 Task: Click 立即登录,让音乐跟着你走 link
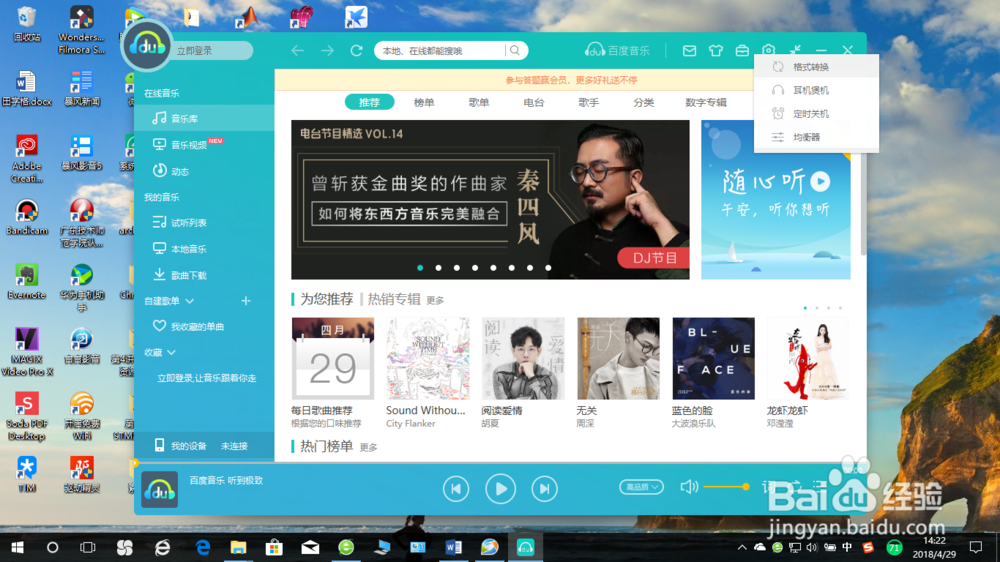tap(207, 378)
